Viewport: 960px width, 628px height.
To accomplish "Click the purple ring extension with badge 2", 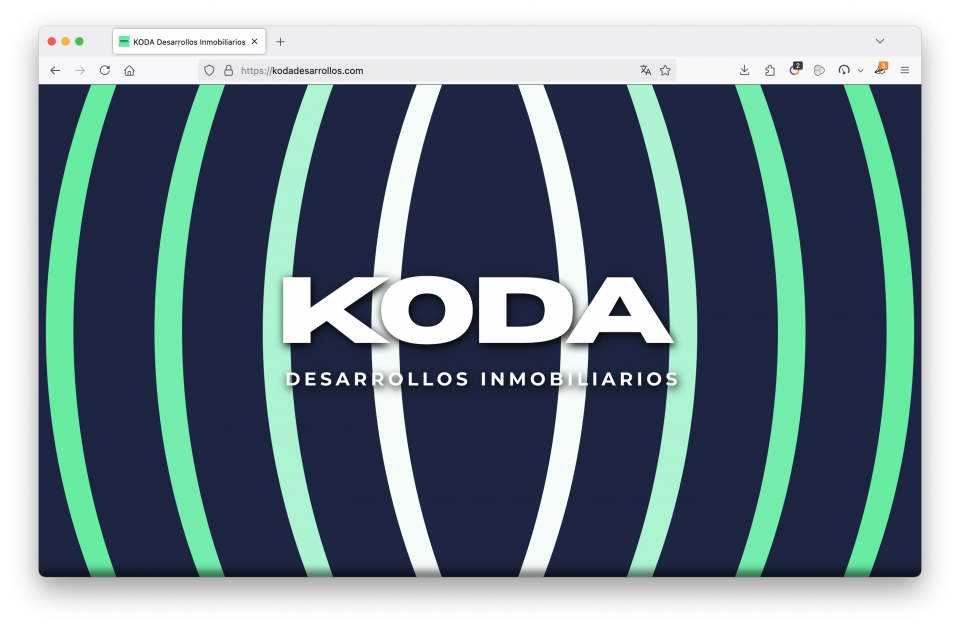I will tap(794, 71).
